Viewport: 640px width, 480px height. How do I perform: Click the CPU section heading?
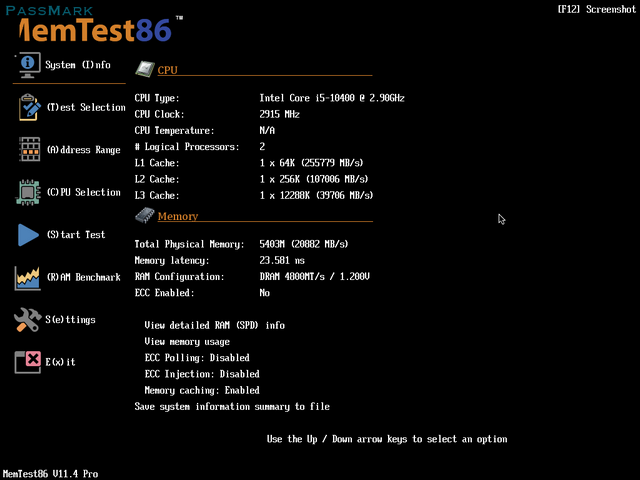click(x=167, y=70)
